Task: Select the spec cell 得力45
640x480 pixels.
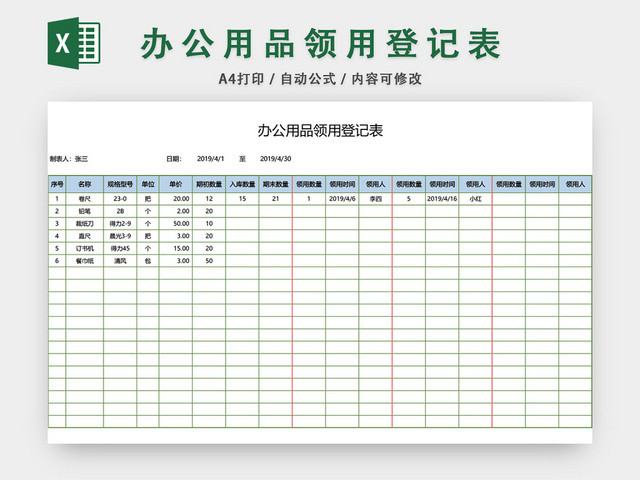Action: [120, 248]
